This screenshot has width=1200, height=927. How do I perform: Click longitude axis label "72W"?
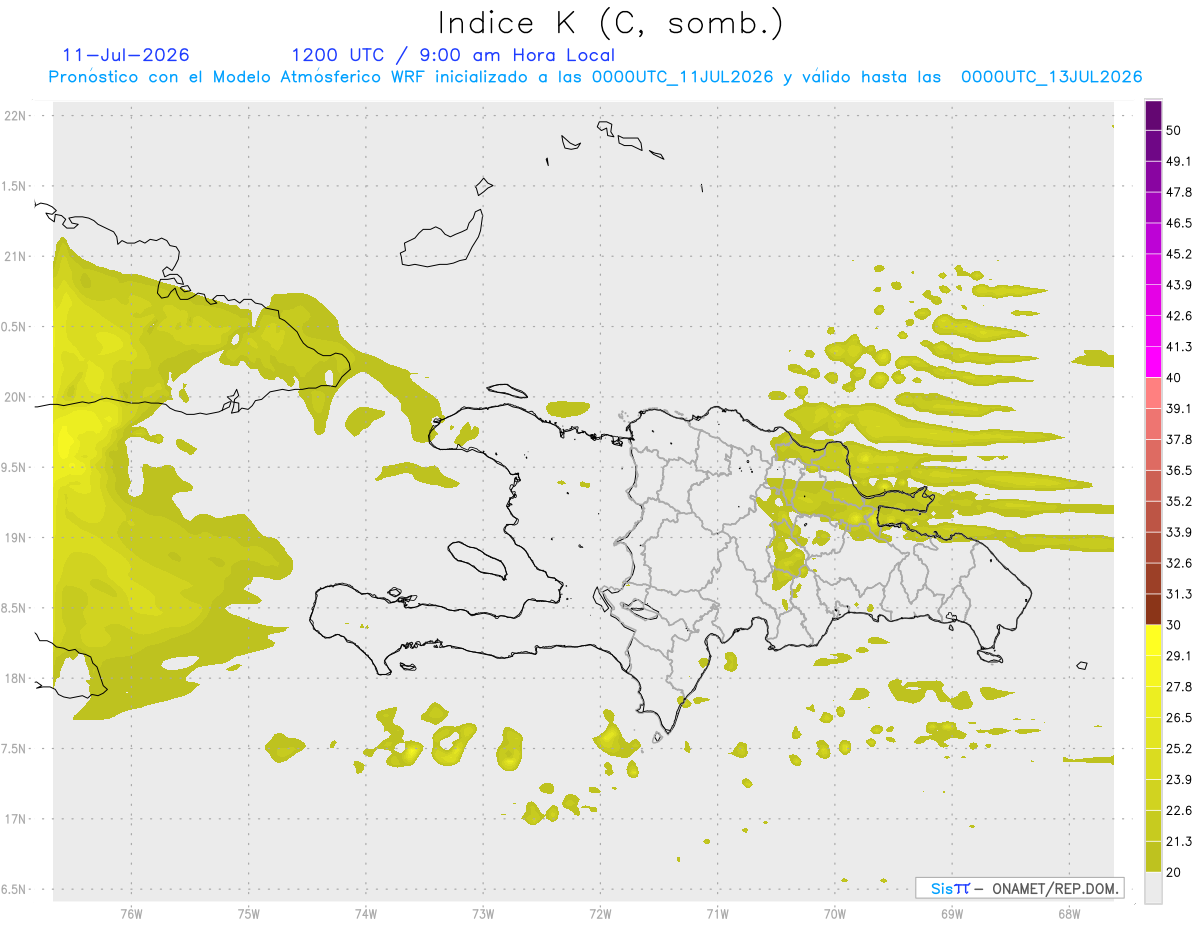point(600,914)
